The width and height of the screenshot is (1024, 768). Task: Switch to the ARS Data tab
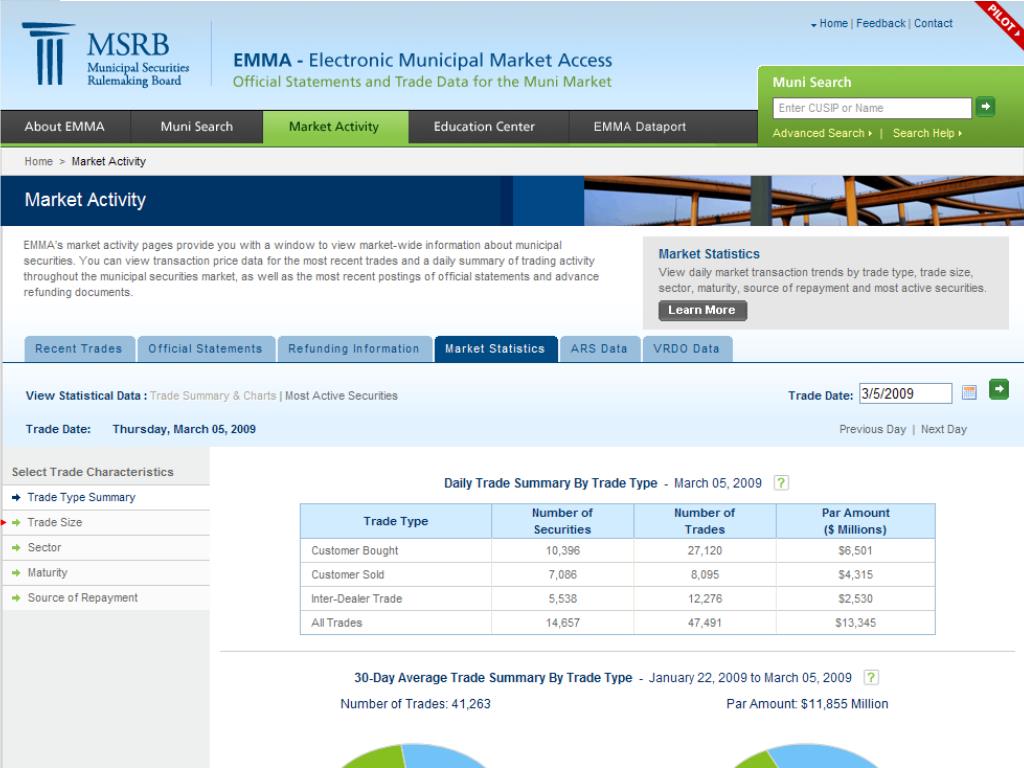pos(599,349)
